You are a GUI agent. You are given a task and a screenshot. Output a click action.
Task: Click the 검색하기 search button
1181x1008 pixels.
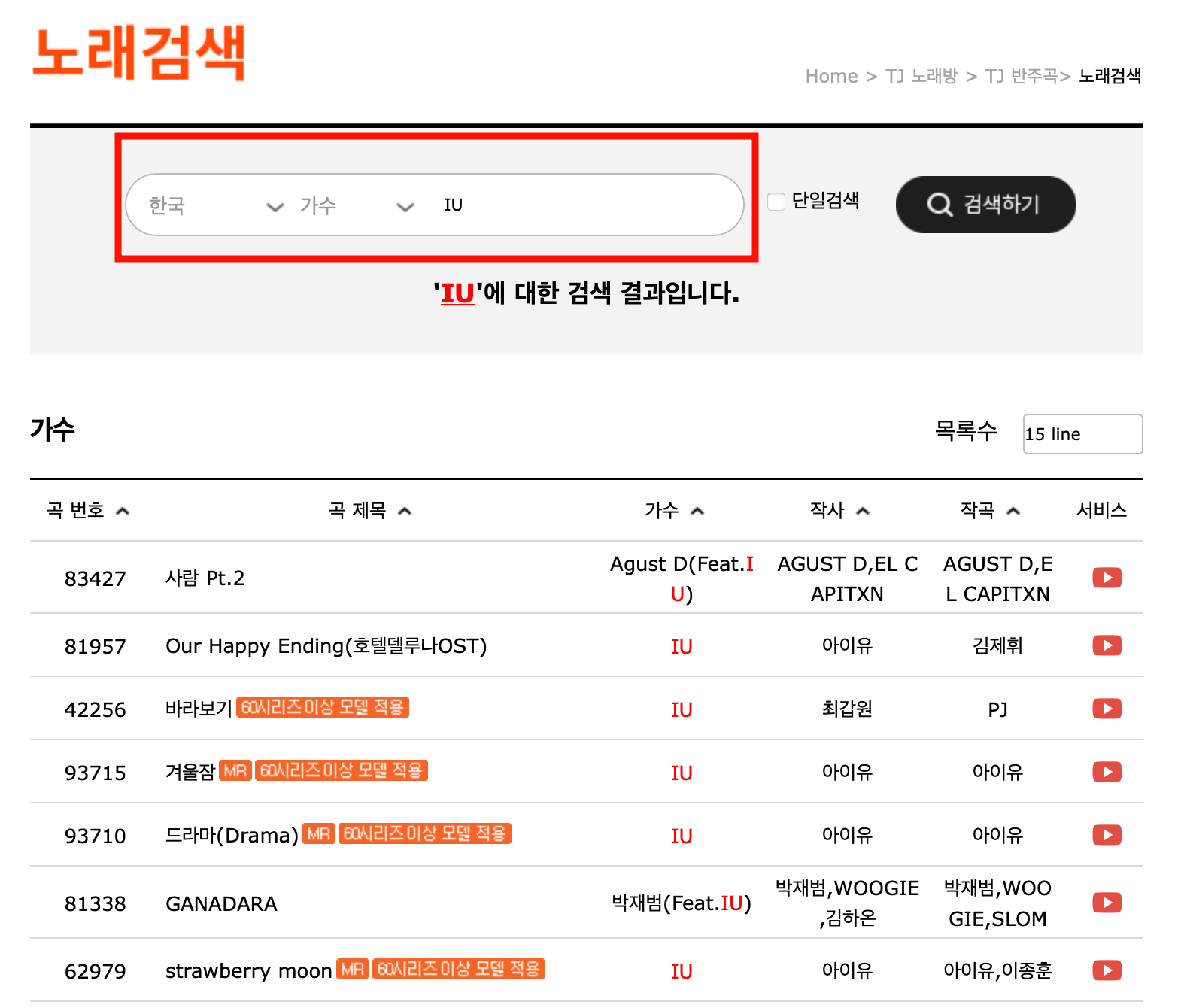985,205
